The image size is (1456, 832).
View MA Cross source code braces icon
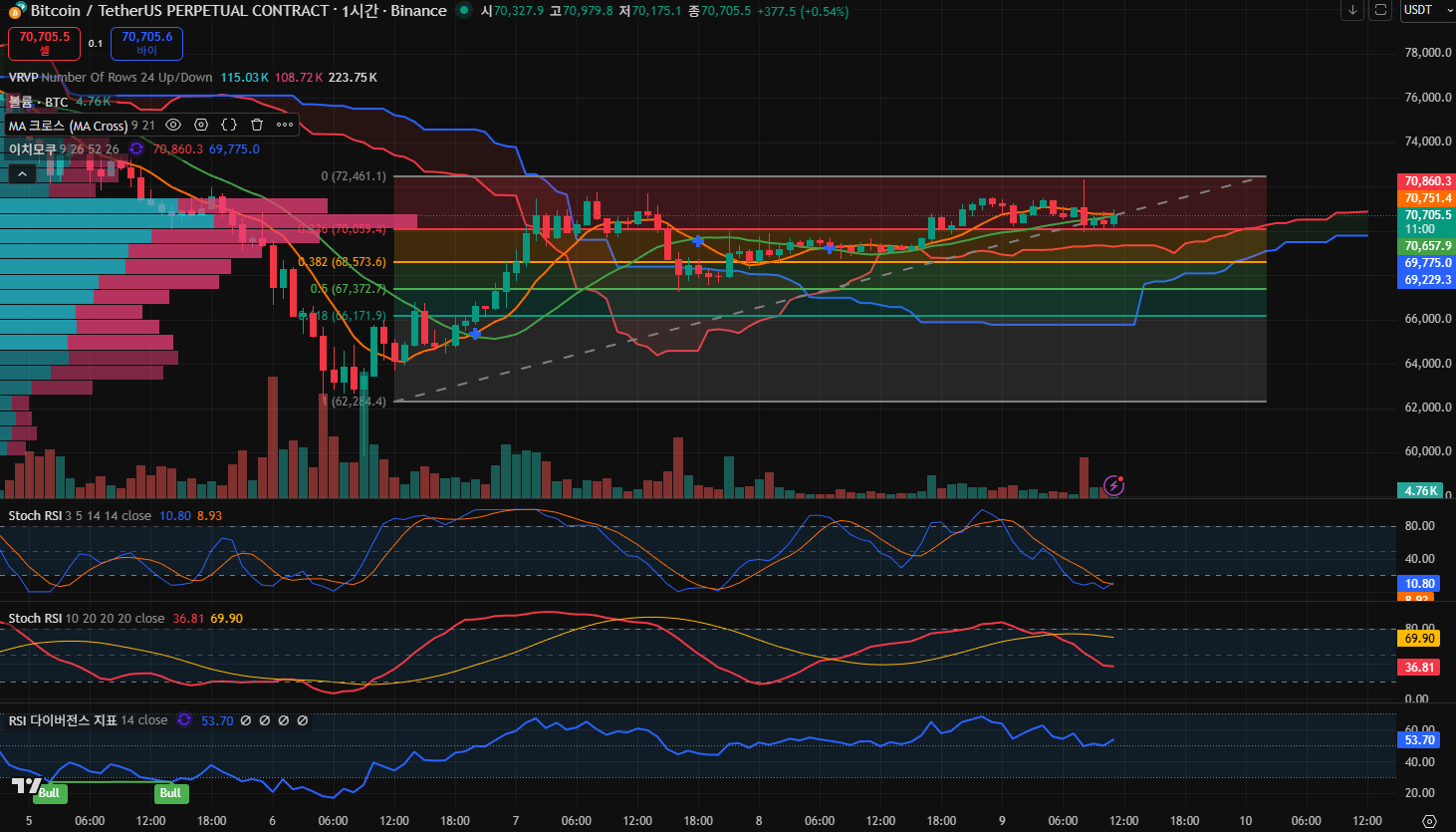coord(229,125)
